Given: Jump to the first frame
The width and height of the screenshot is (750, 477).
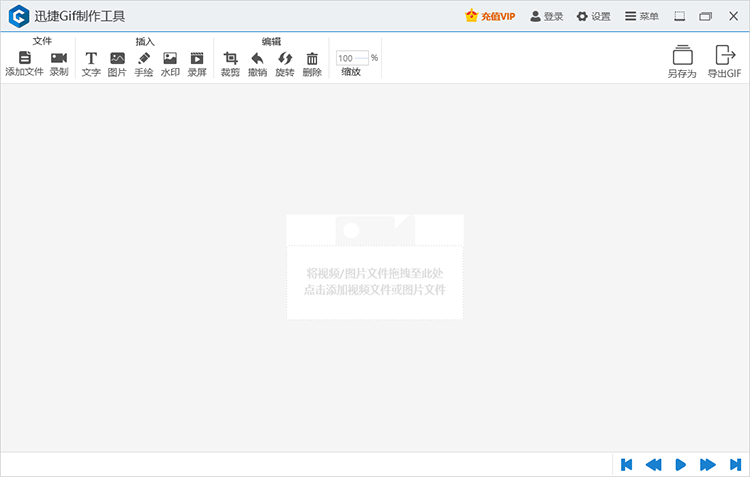Looking at the screenshot, I should tap(626, 465).
